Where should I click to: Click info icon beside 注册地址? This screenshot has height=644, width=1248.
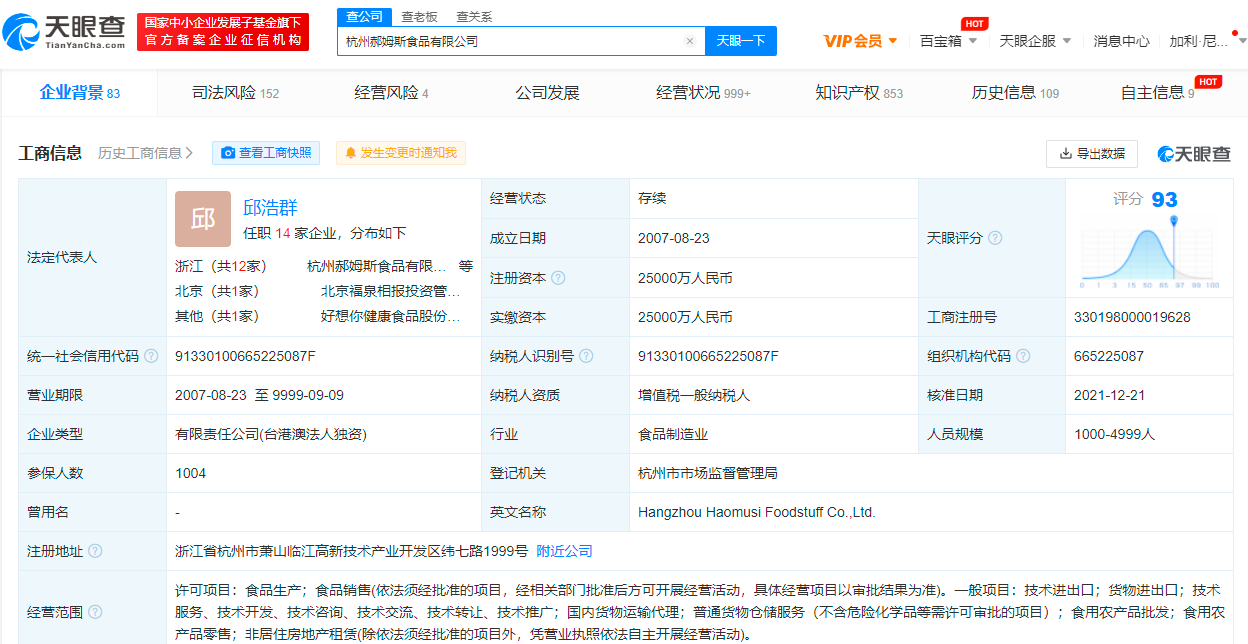[95, 551]
